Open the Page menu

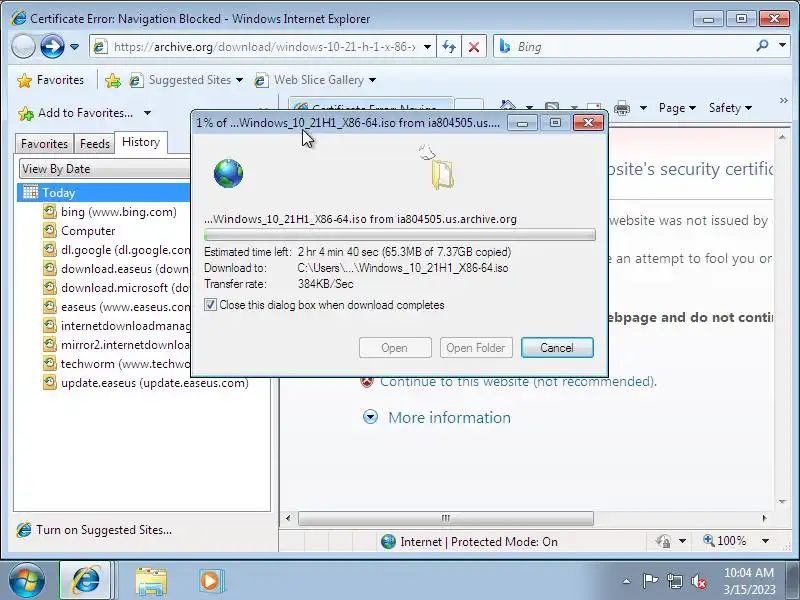point(677,108)
